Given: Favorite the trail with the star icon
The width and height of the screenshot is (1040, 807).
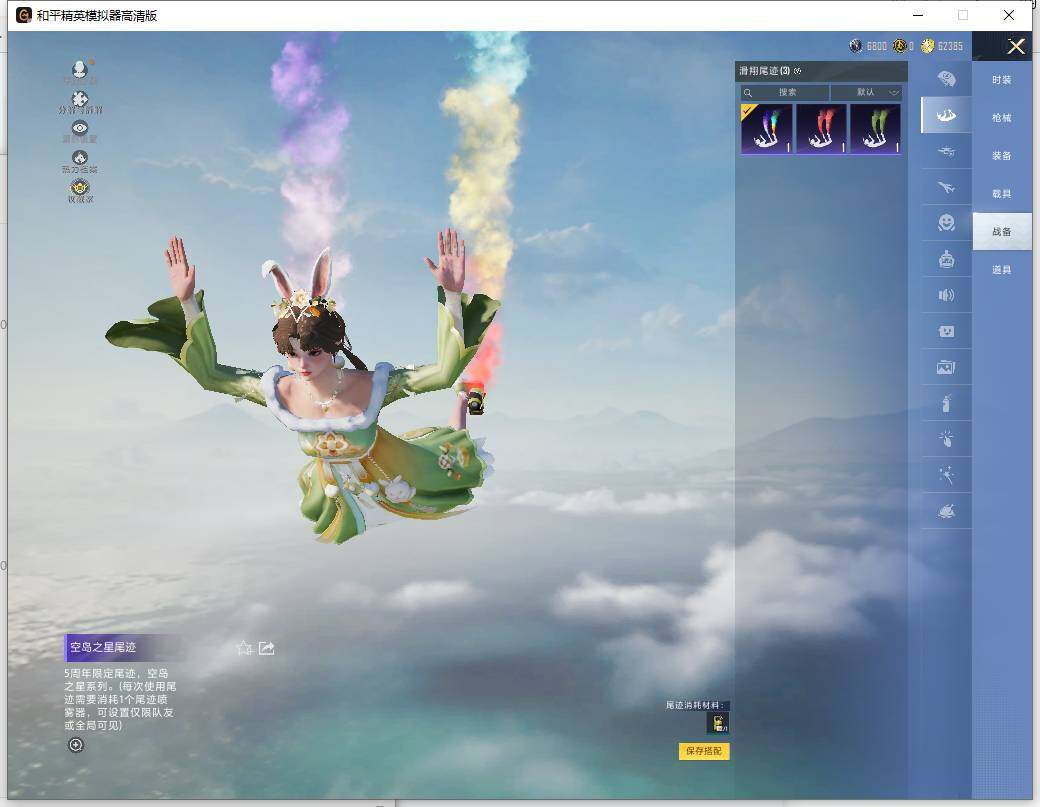Looking at the screenshot, I should (x=244, y=648).
